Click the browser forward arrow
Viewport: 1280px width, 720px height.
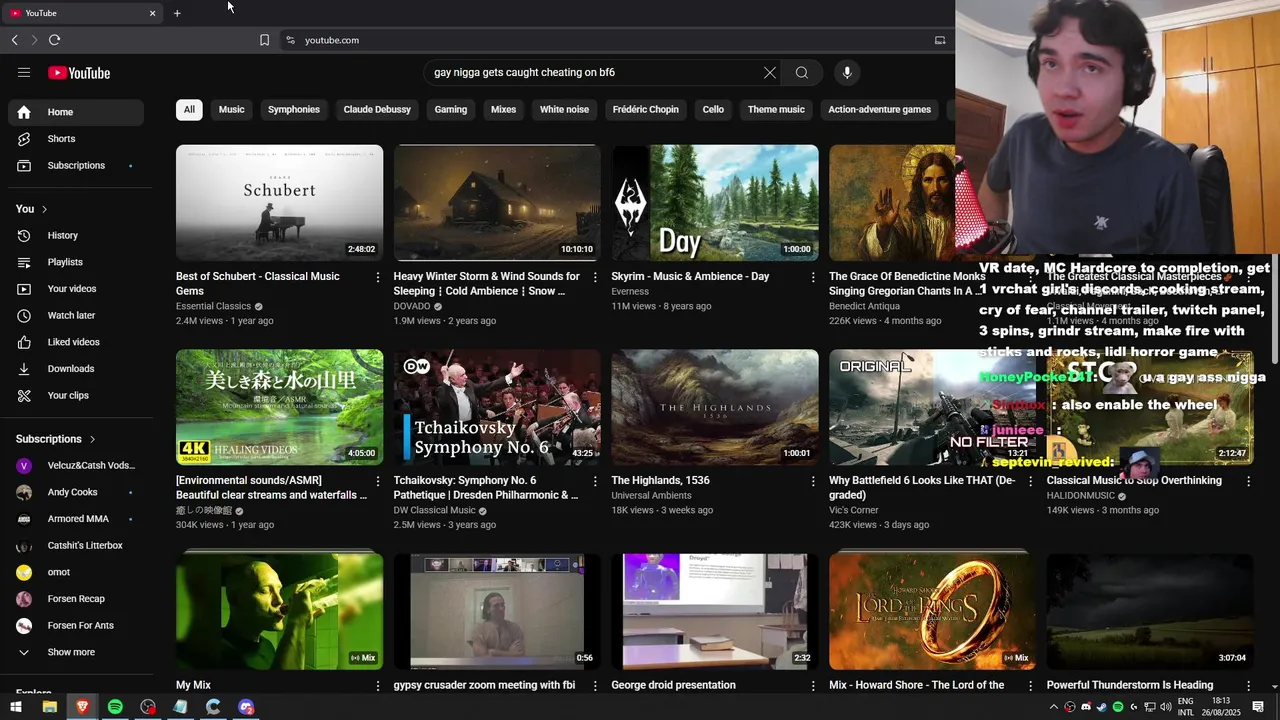[34, 40]
